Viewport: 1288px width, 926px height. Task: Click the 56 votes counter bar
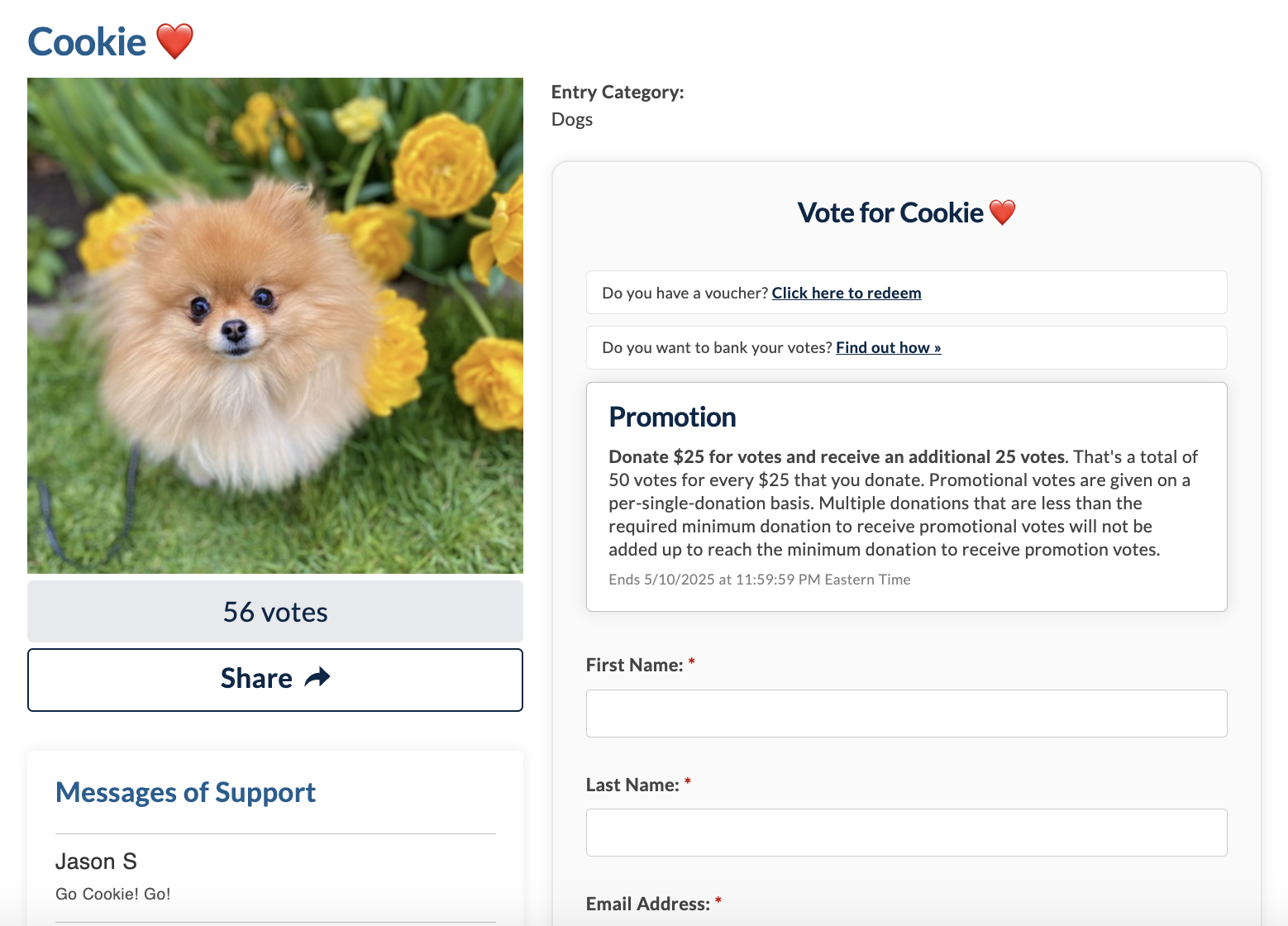coord(274,612)
